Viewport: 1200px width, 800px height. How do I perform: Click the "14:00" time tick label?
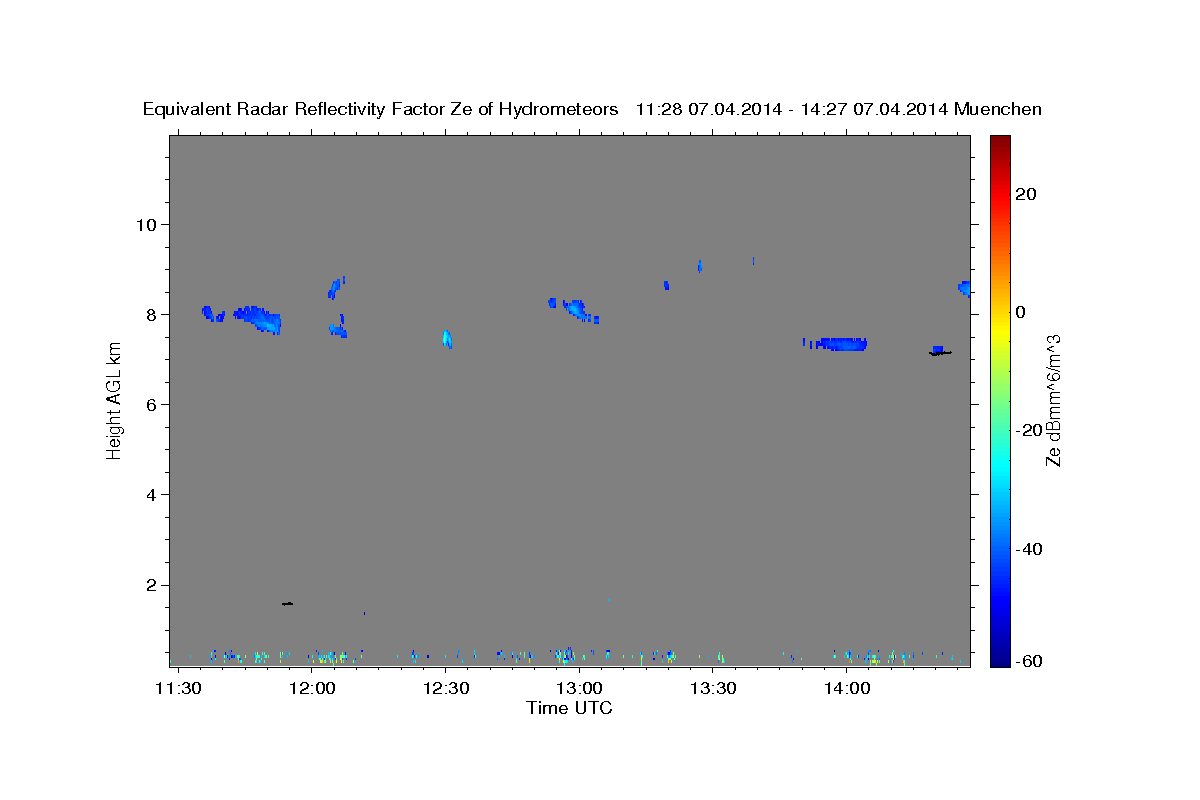pos(848,689)
